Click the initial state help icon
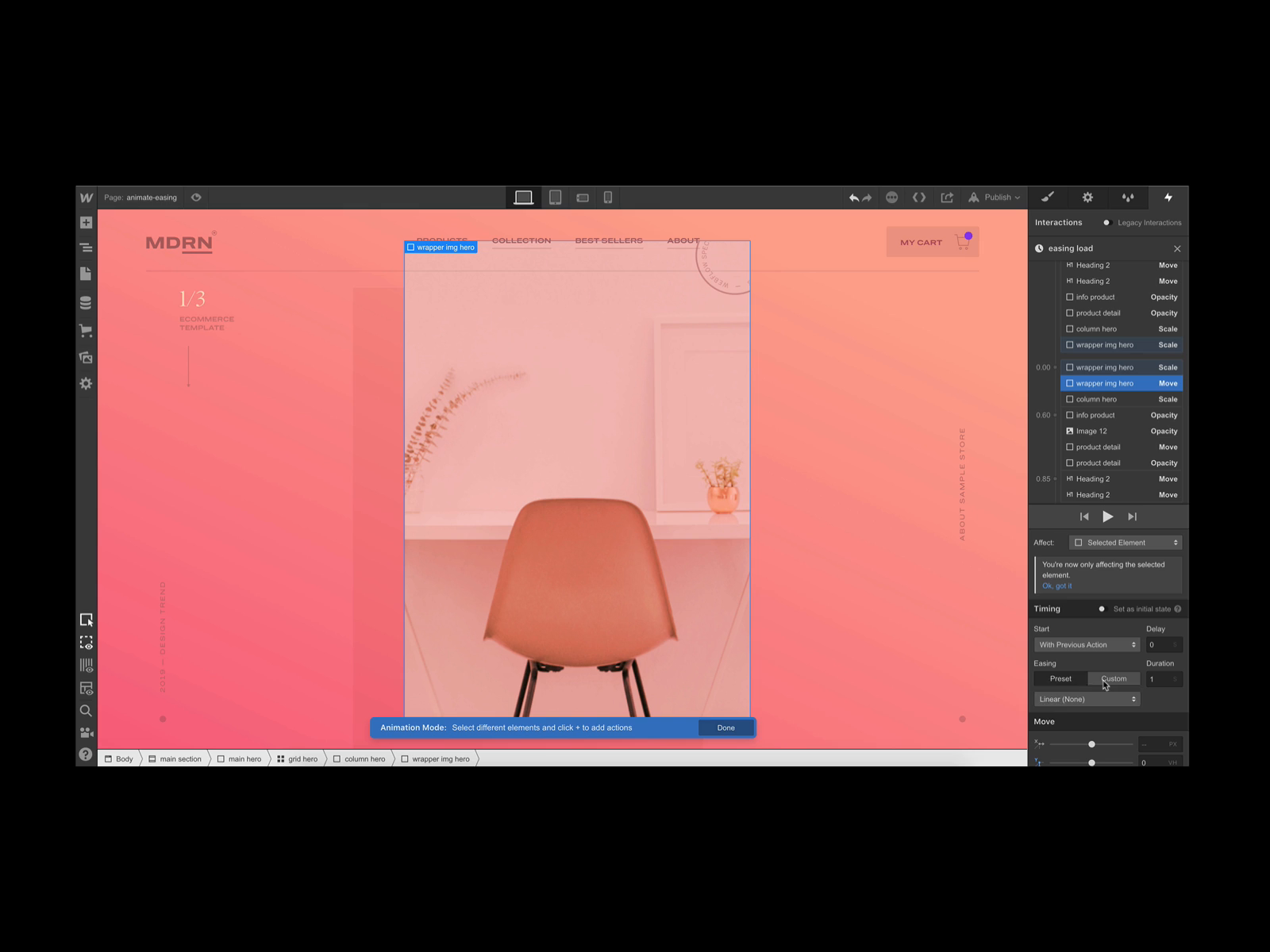 pos(1178,609)
